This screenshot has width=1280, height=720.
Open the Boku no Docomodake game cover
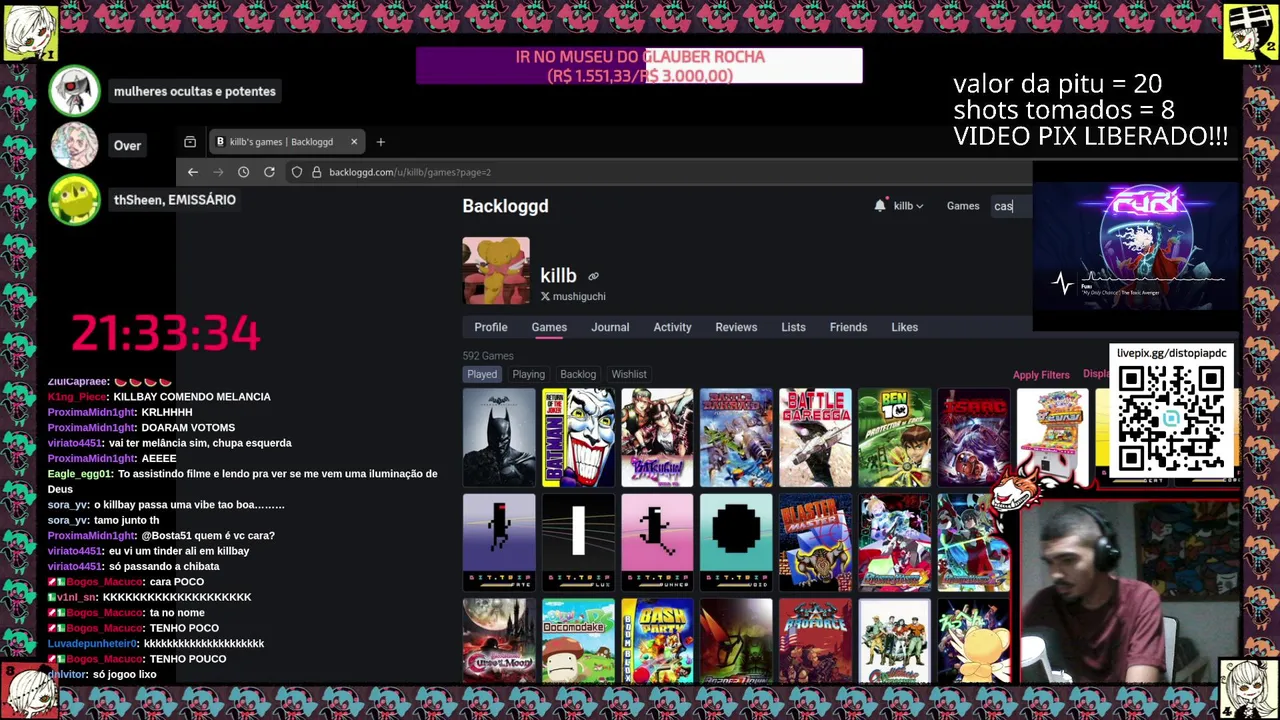coord(578,641)
